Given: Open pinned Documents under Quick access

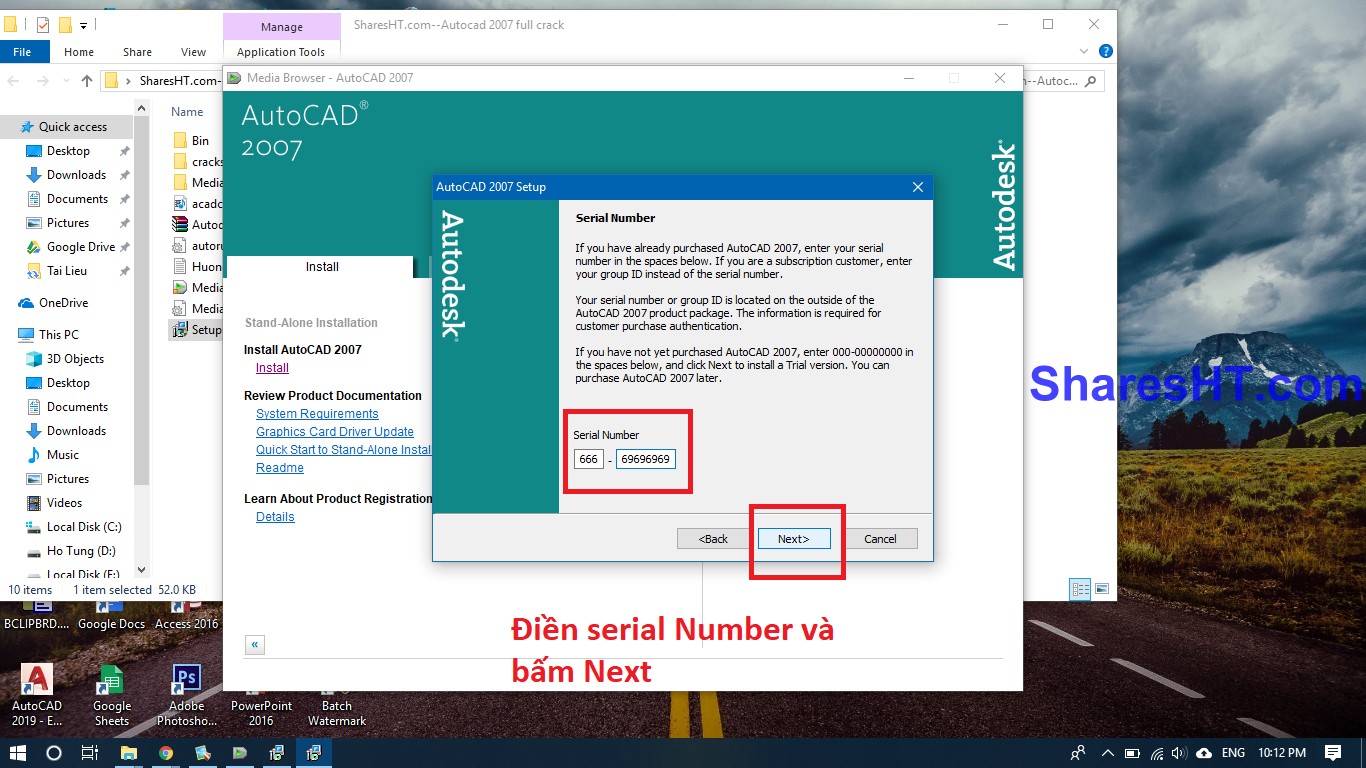Looking at the screenshot, I should coord(77,199).
